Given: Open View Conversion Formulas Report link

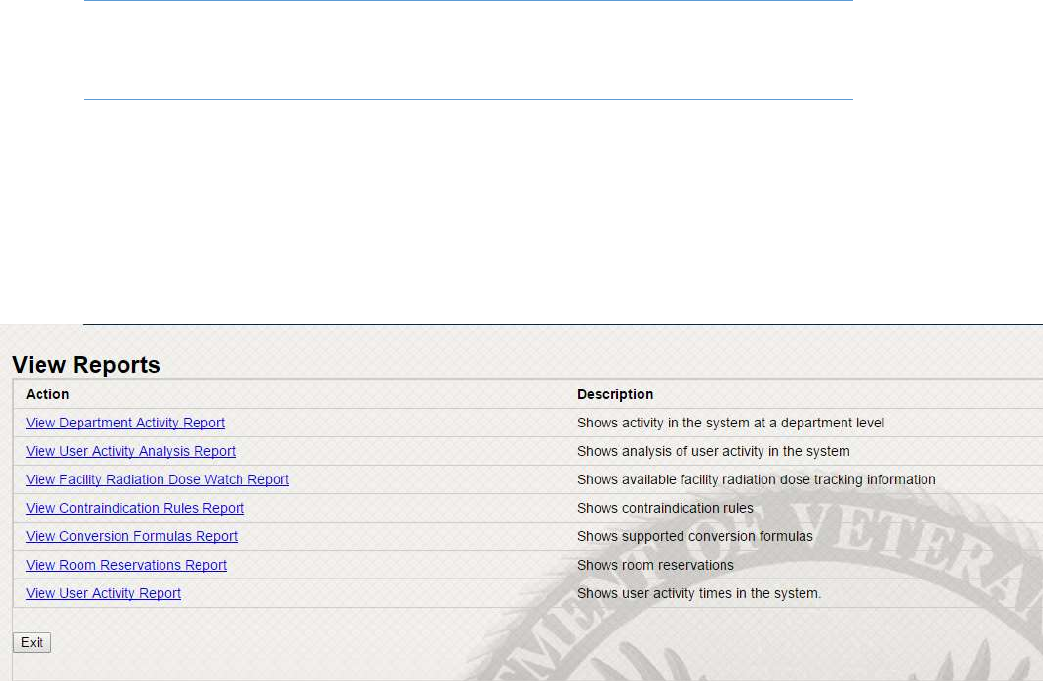Looking at the screenshot, I should pyautogui.click(x=132, y=537).
